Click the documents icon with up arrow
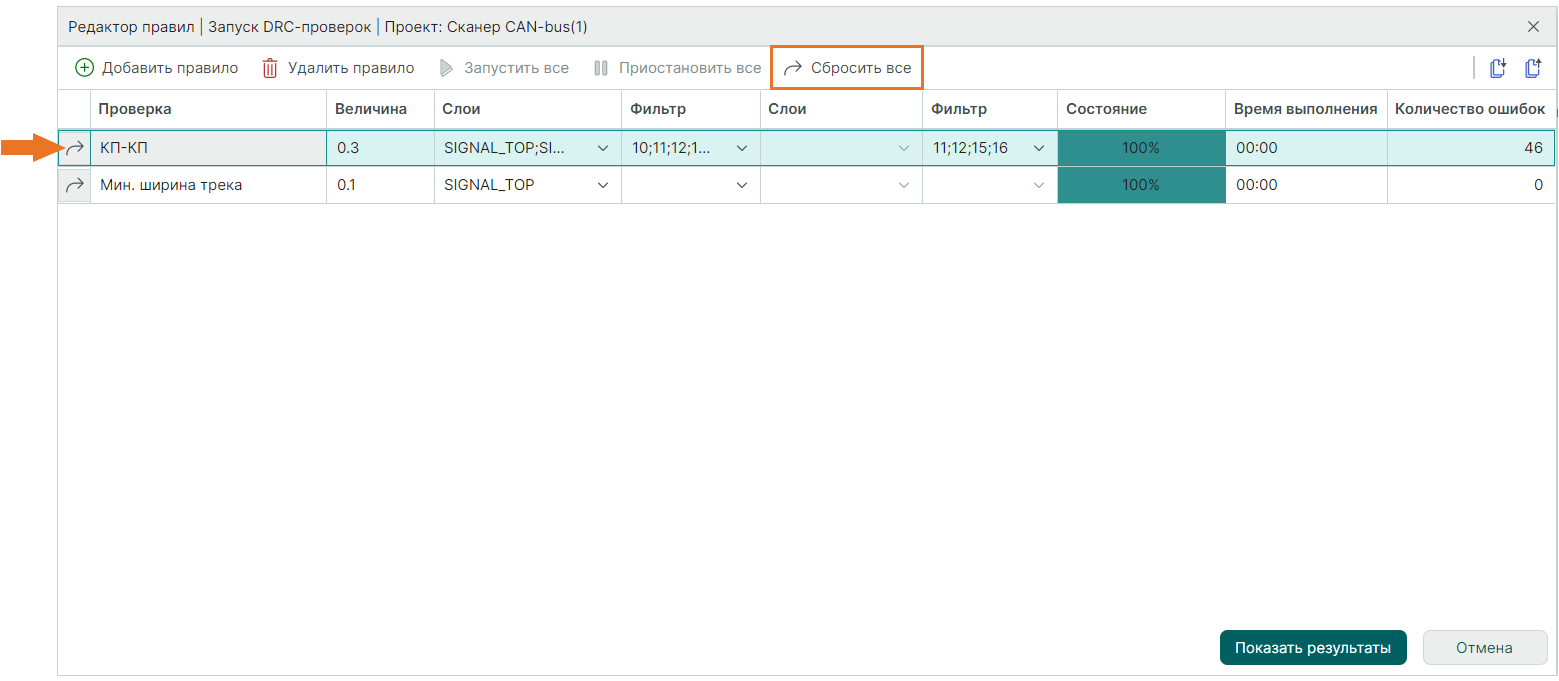The height and width of the screenshot is (681, 1559). (1532, 69)
